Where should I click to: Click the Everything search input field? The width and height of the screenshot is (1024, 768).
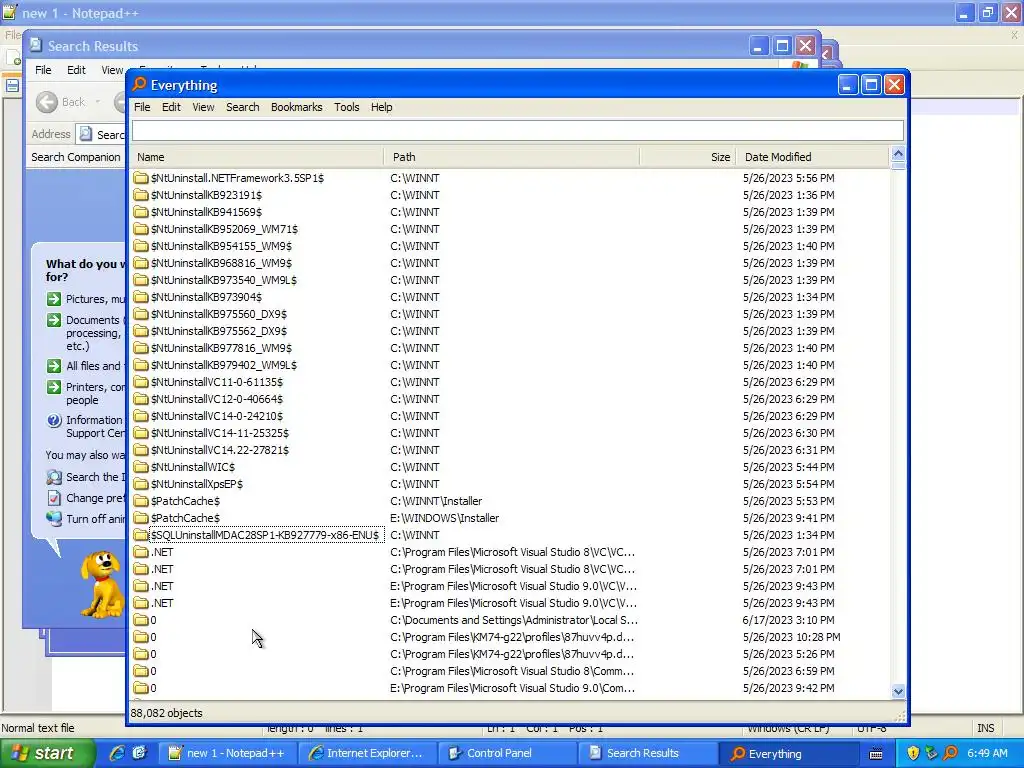pos(517,131)
